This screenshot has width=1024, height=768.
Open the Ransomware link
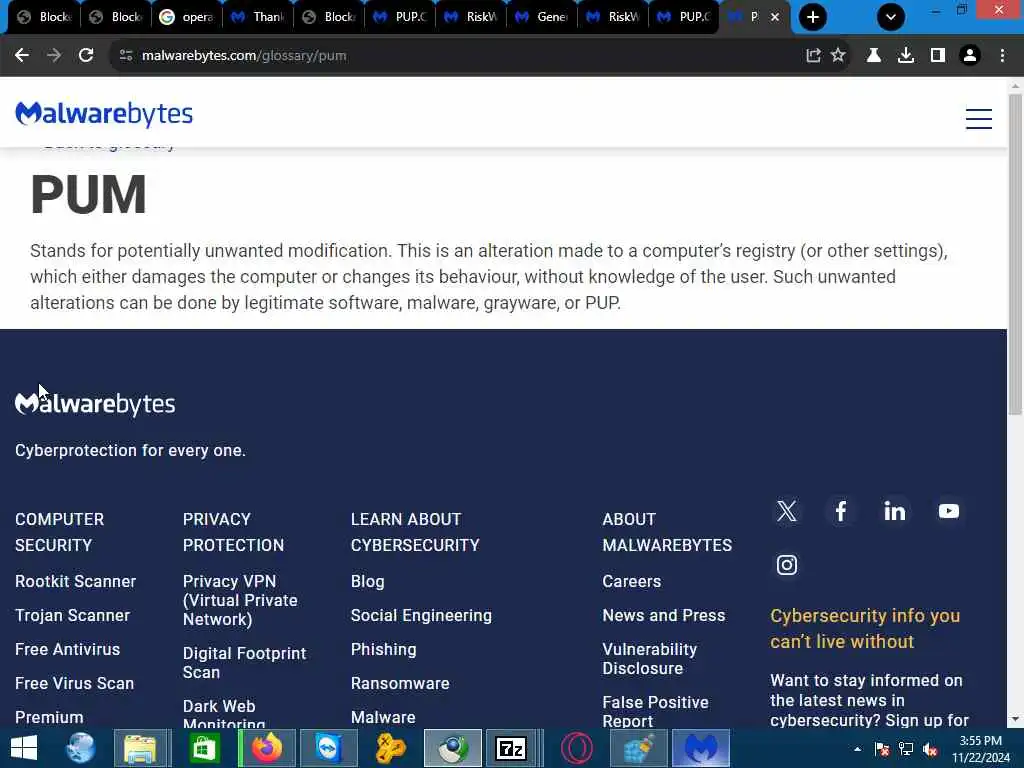400,683
